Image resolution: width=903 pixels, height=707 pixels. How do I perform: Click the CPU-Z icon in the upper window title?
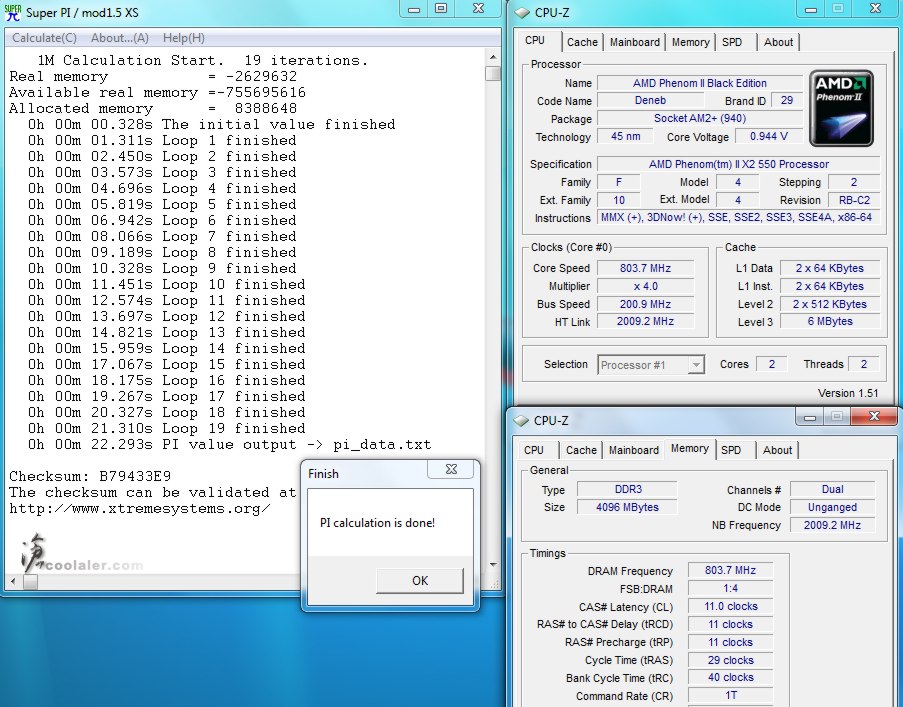[522, 12]
